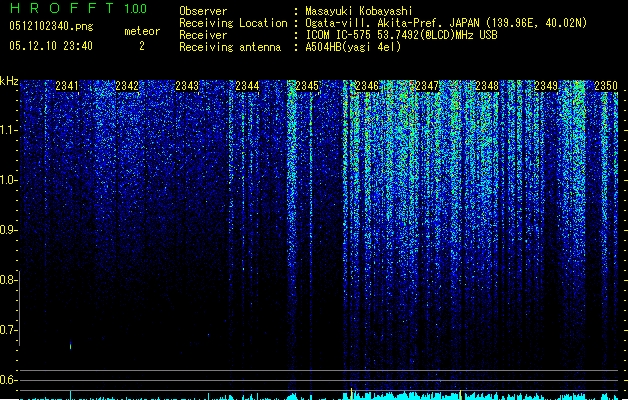
Task: Click the 1.1 kHz axis tick label
Action: (x=8, y=130)
